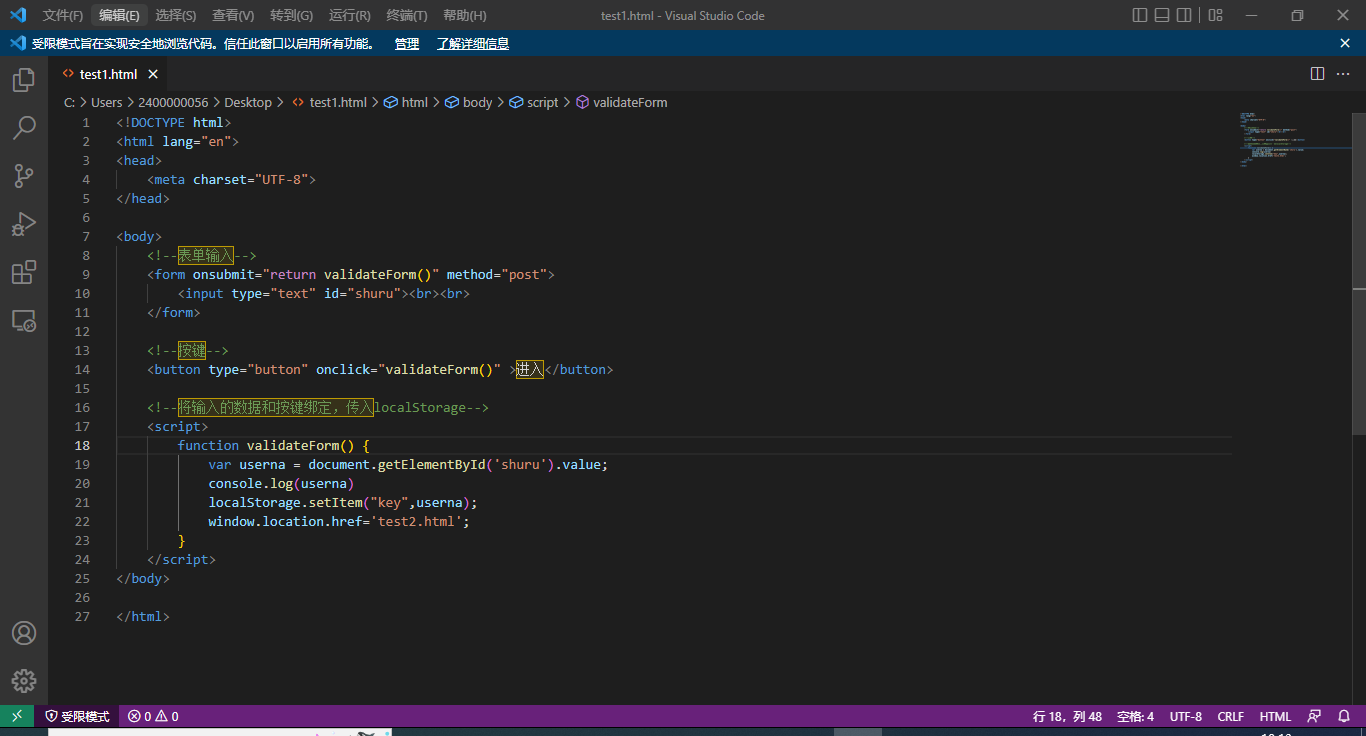Open script breadcrumb symbol dropdown
This screenshot has width=1366, height=736.
tap(534, 102)
